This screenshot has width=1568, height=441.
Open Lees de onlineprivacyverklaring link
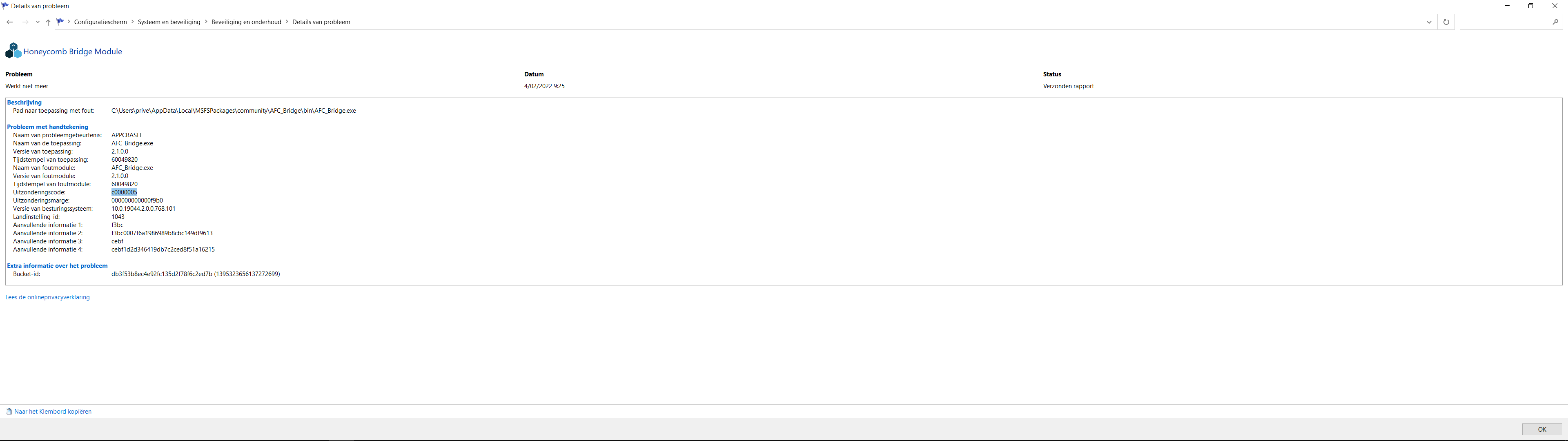pyautogui.click(x=47, y=297)
